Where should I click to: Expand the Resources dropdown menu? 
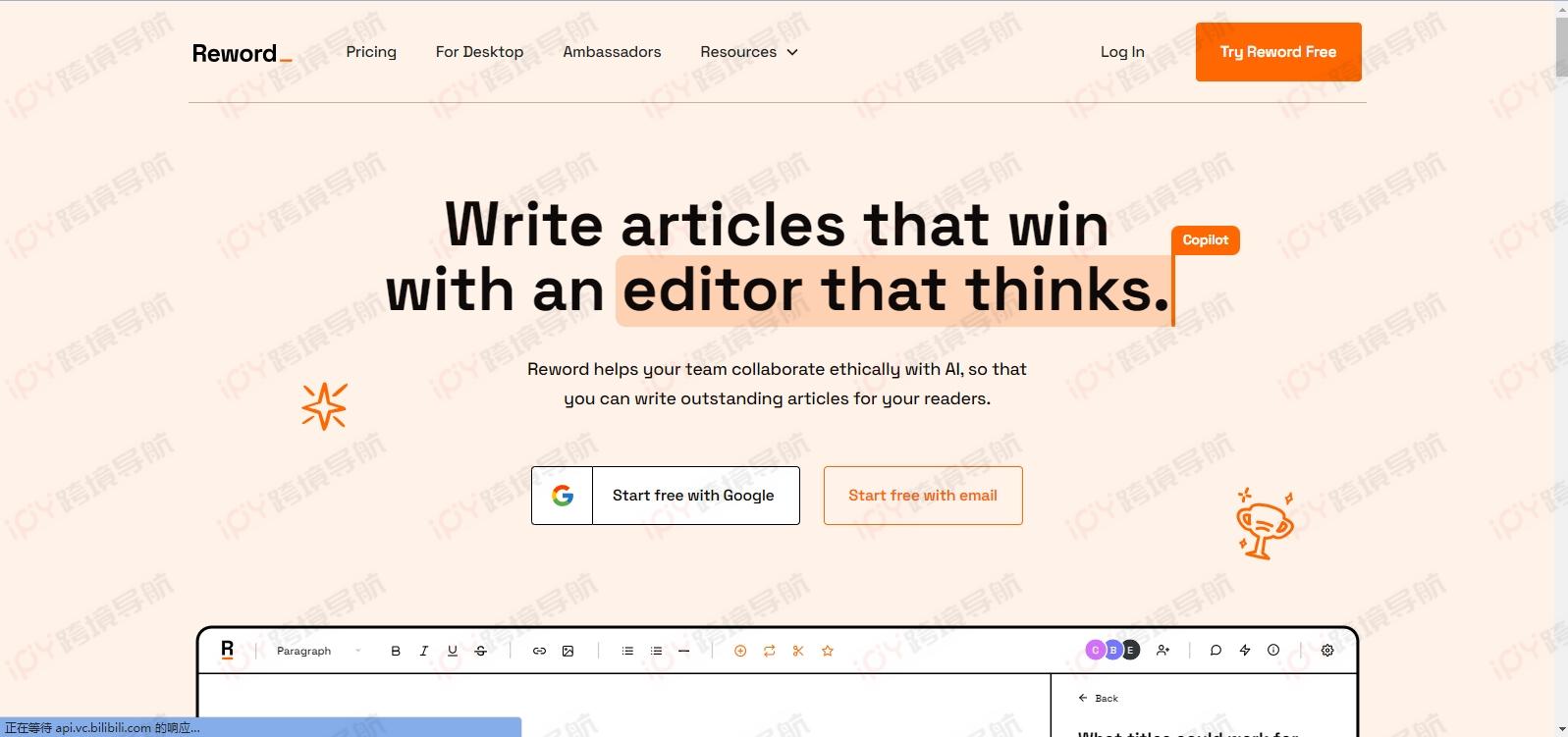(x=749, y=52)
